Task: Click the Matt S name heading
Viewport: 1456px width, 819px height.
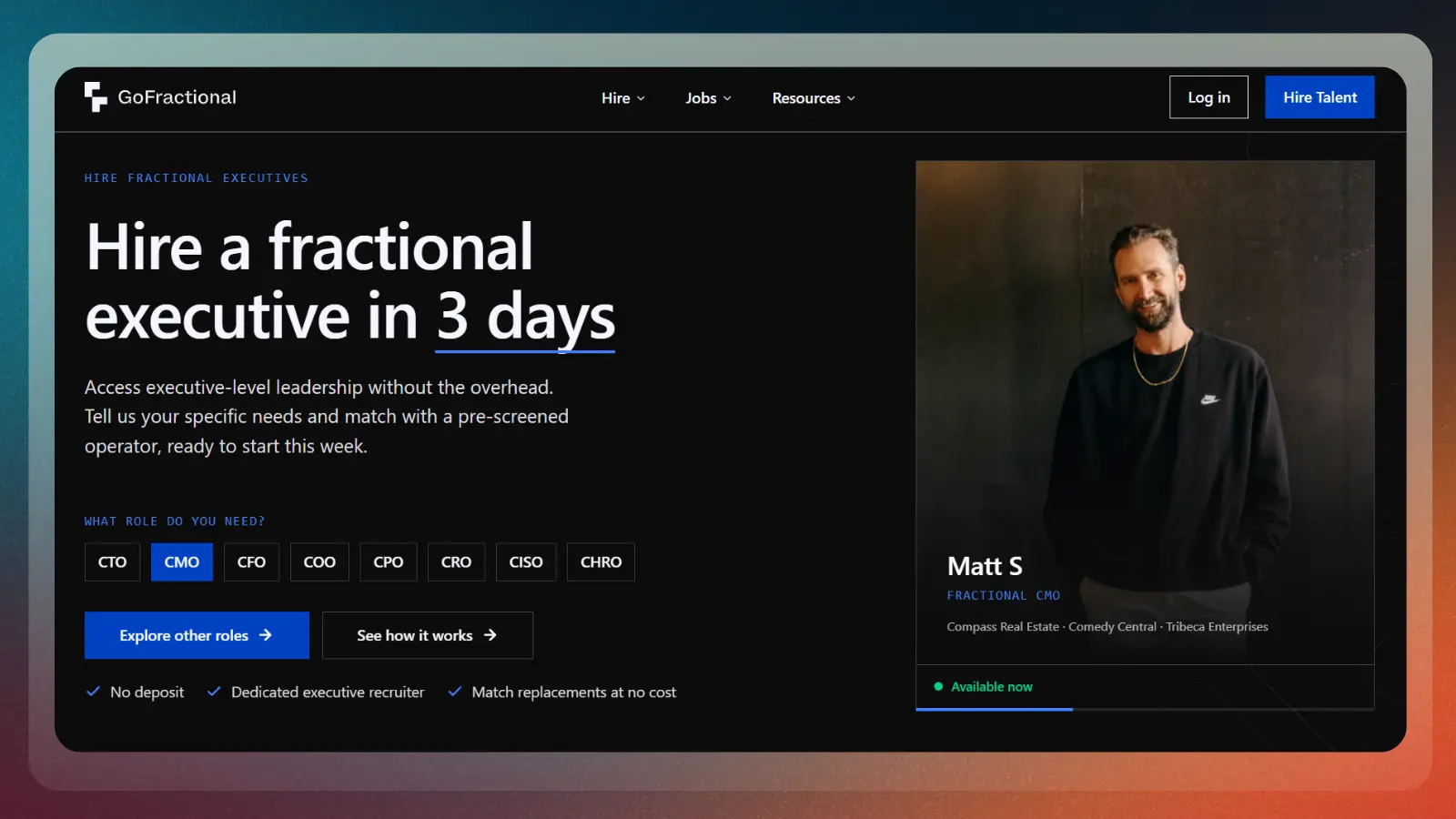Action: [985, 566]
